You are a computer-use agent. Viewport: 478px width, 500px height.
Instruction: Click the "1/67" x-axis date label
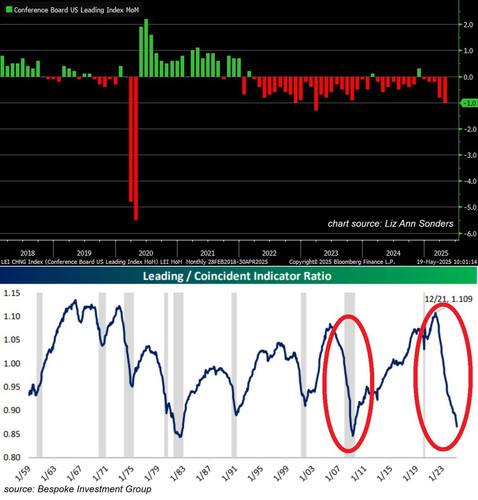click(74, 473)
